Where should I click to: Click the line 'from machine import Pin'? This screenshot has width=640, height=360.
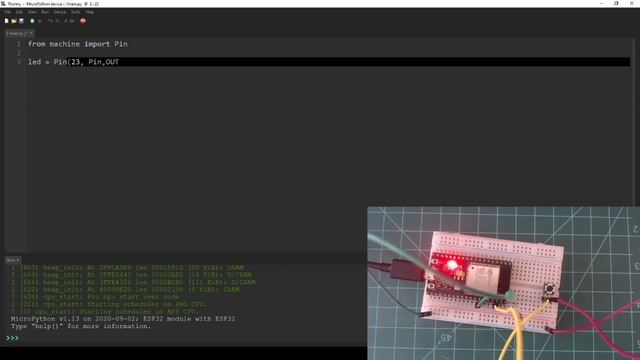pos(78,44)
